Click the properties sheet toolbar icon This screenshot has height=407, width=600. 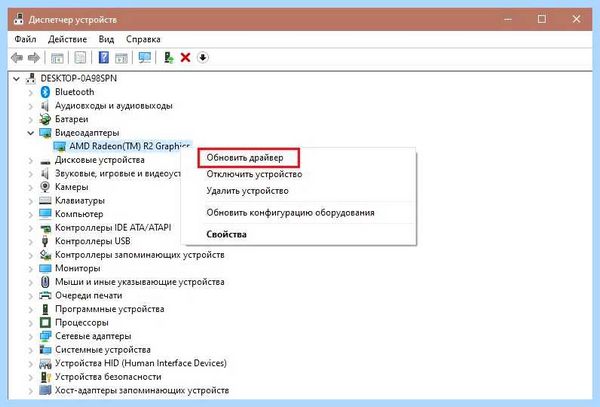pyautogui.click(x=80, y=58)
